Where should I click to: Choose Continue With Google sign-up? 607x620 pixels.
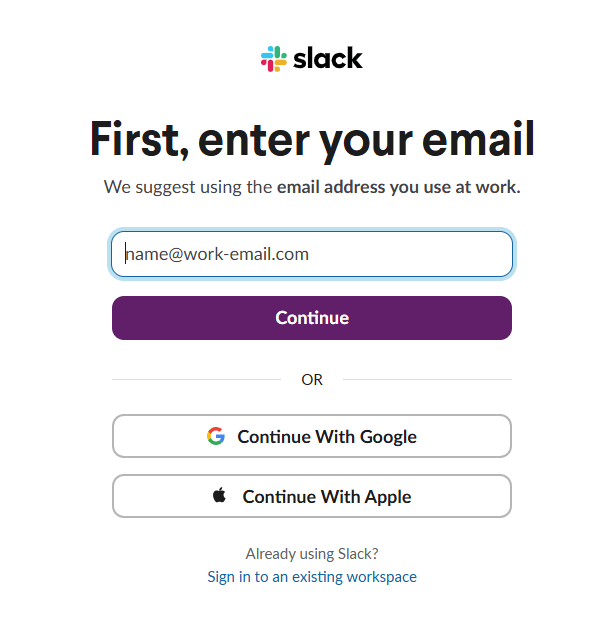pyautogui.click(x=312, y=436)
